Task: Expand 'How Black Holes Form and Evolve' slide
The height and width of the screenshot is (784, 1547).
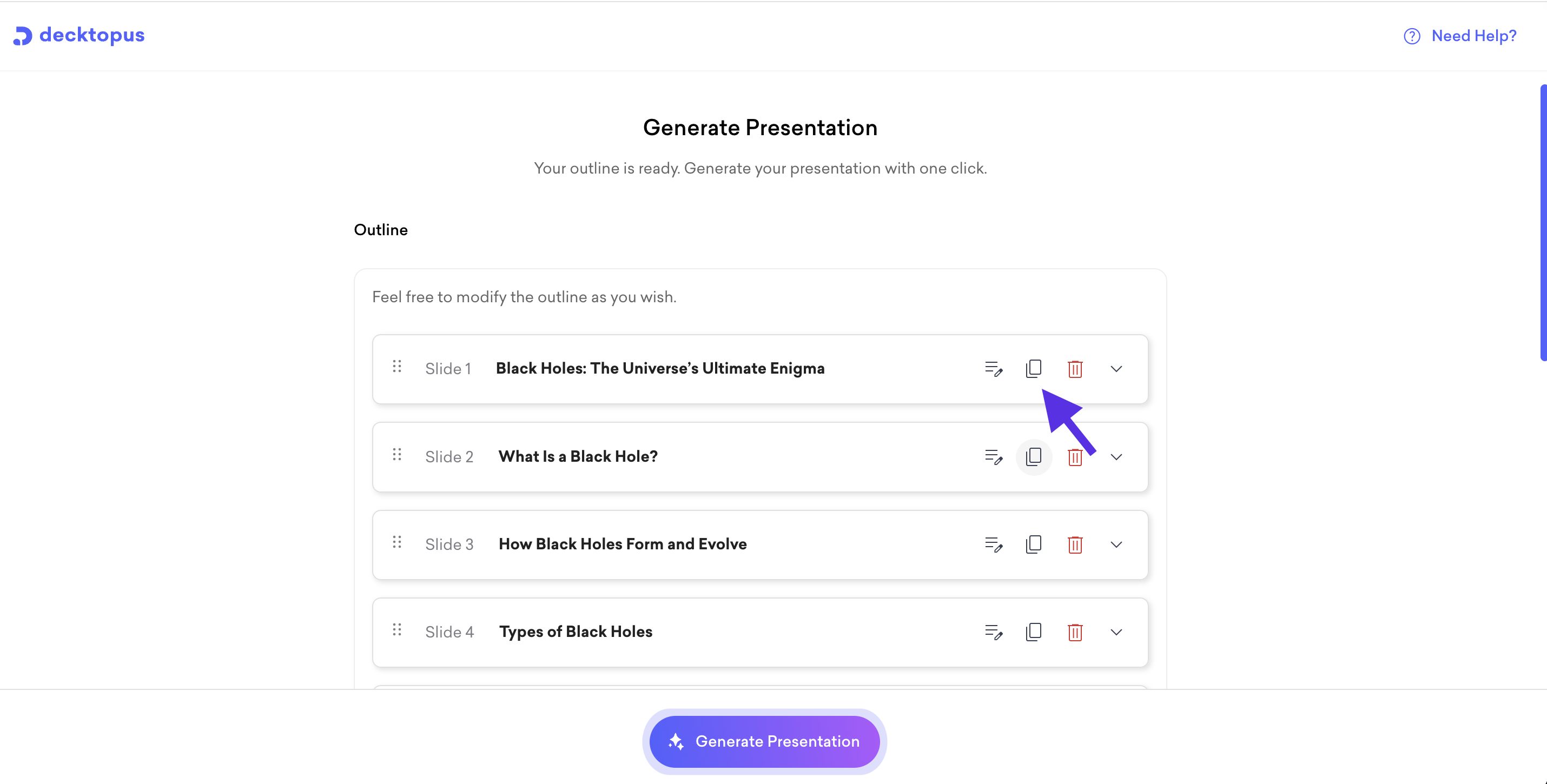Action: (x=1116, y=544)
